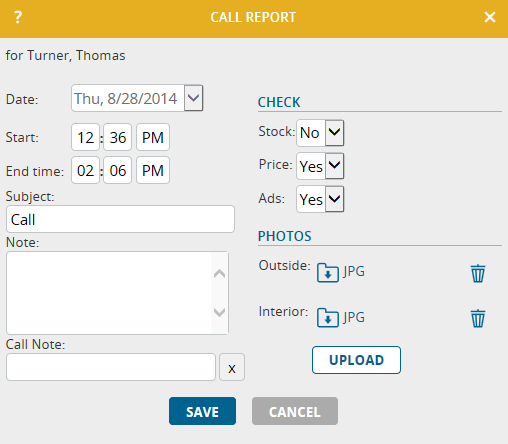Download the Interior photo JPG

click(328, 318)
